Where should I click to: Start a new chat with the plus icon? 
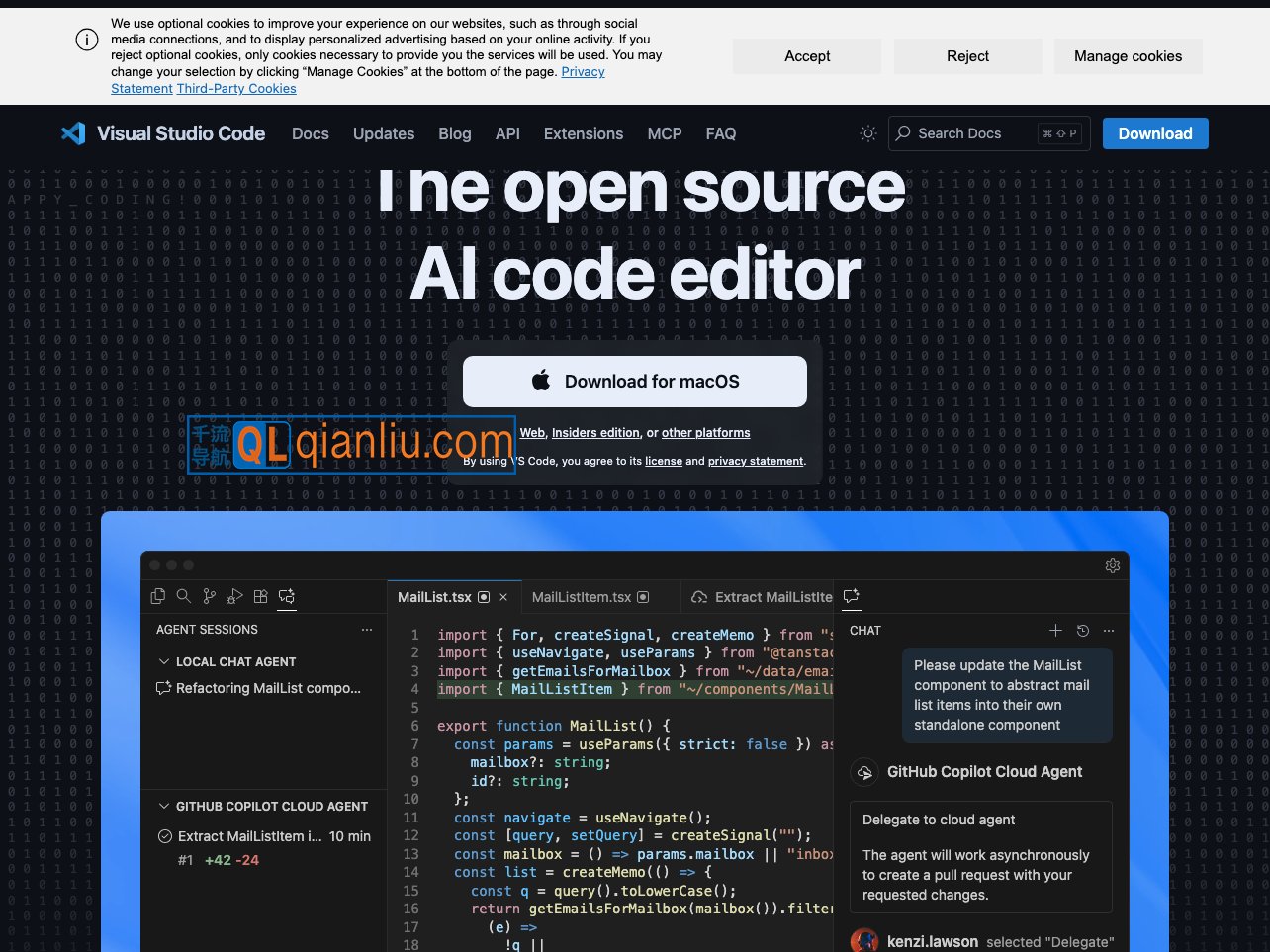click(1055, 630)
